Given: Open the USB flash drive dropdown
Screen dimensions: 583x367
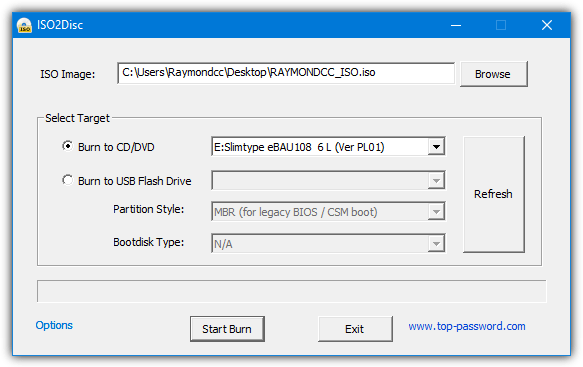Looking at the screenshot, I should pos(436,181).
